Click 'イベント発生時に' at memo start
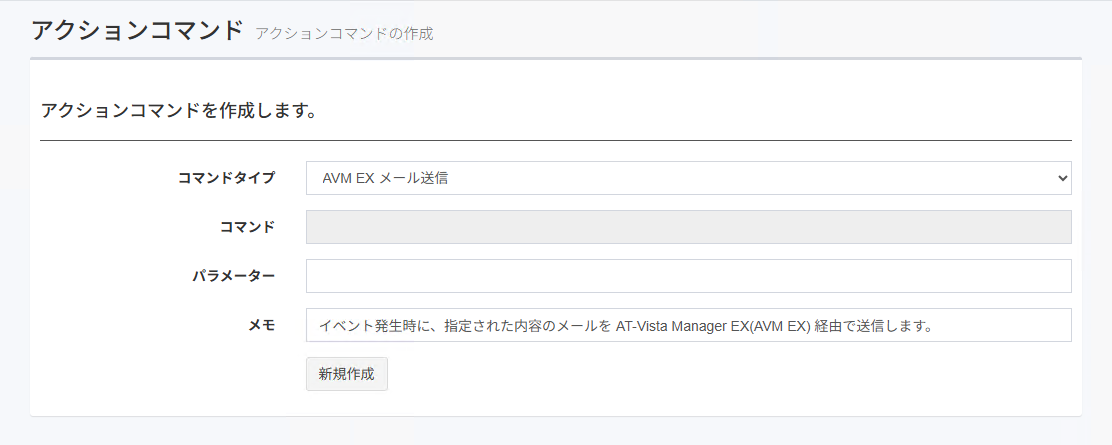This screenshot has height=445, width=1112. 372,325
